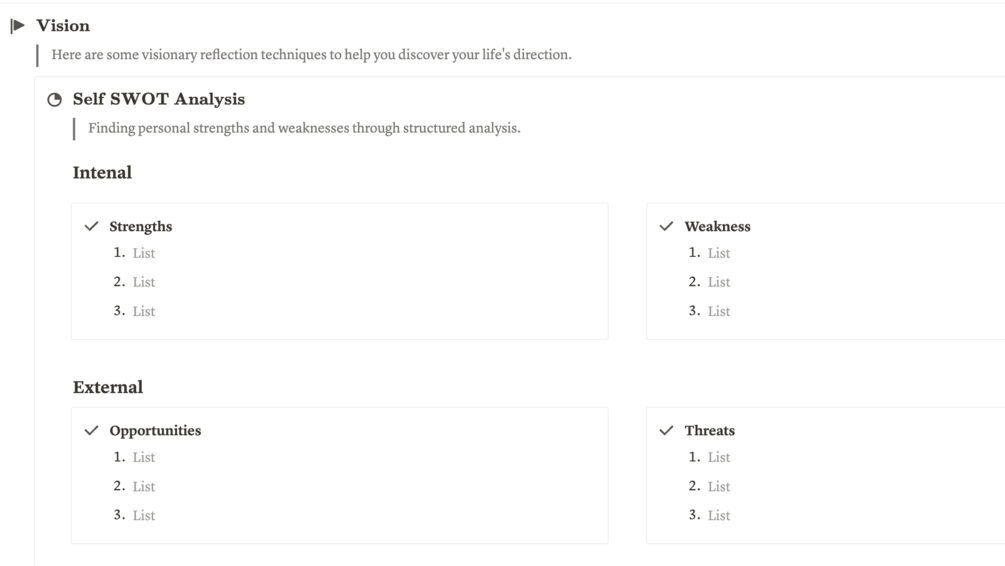Click the Threats callout title
Screen dimensions: 1005x566
pos(709,431)
